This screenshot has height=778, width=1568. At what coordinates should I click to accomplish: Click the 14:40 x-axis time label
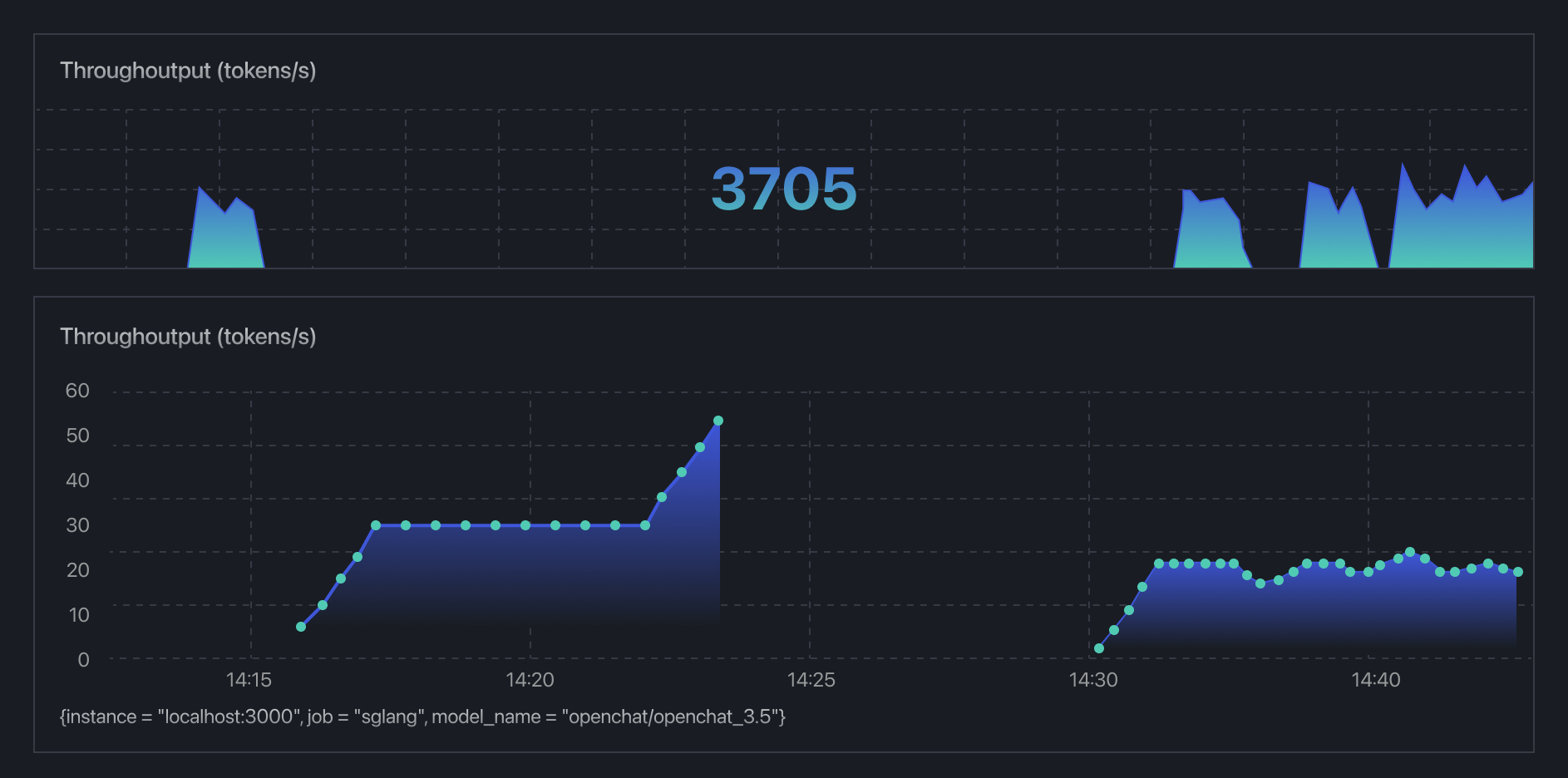[x=1375, y=680]
